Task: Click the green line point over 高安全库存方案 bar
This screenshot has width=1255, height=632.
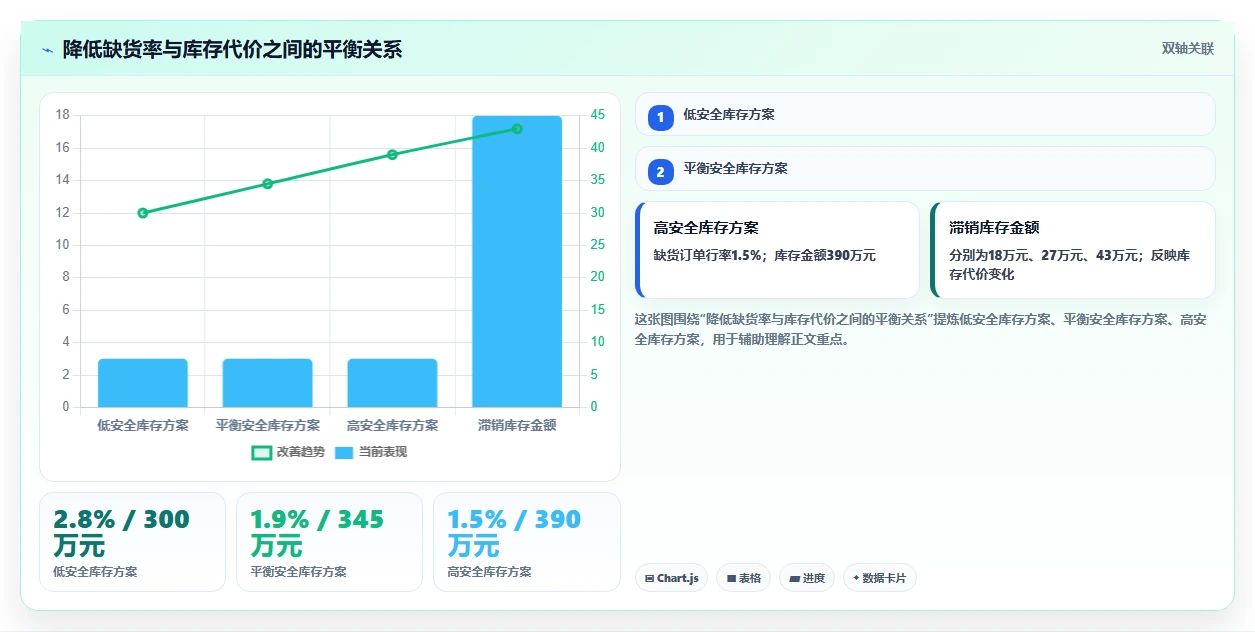Action: click(x=392, y=155)
